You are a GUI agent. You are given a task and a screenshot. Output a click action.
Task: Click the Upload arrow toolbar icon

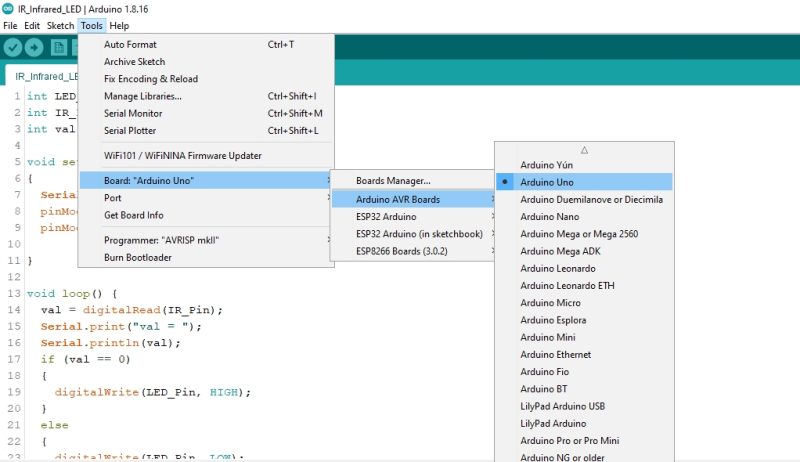point(35,47)
